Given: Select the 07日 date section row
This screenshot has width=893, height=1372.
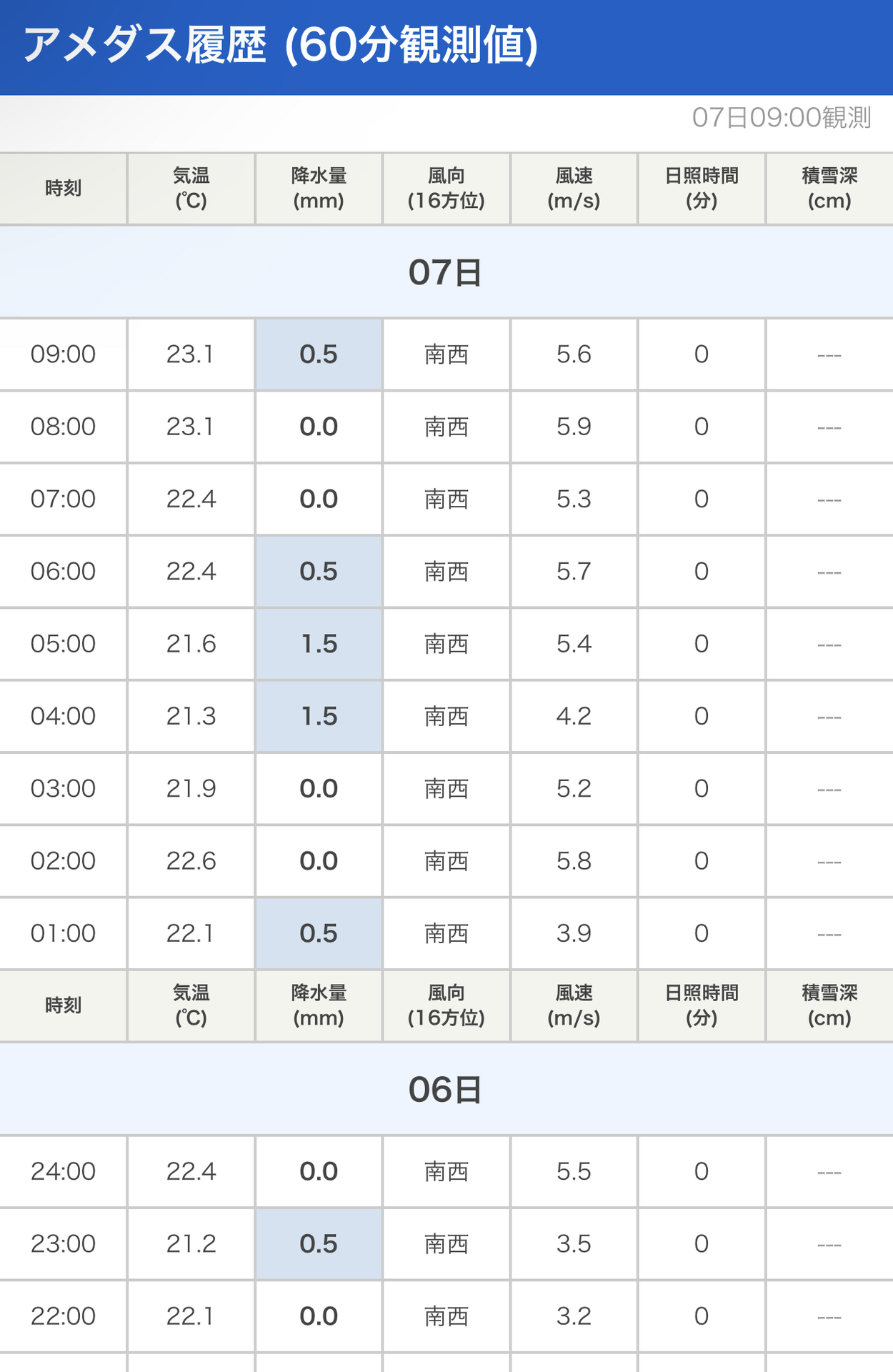Looking at the screenshot, I should coord(446,272).
